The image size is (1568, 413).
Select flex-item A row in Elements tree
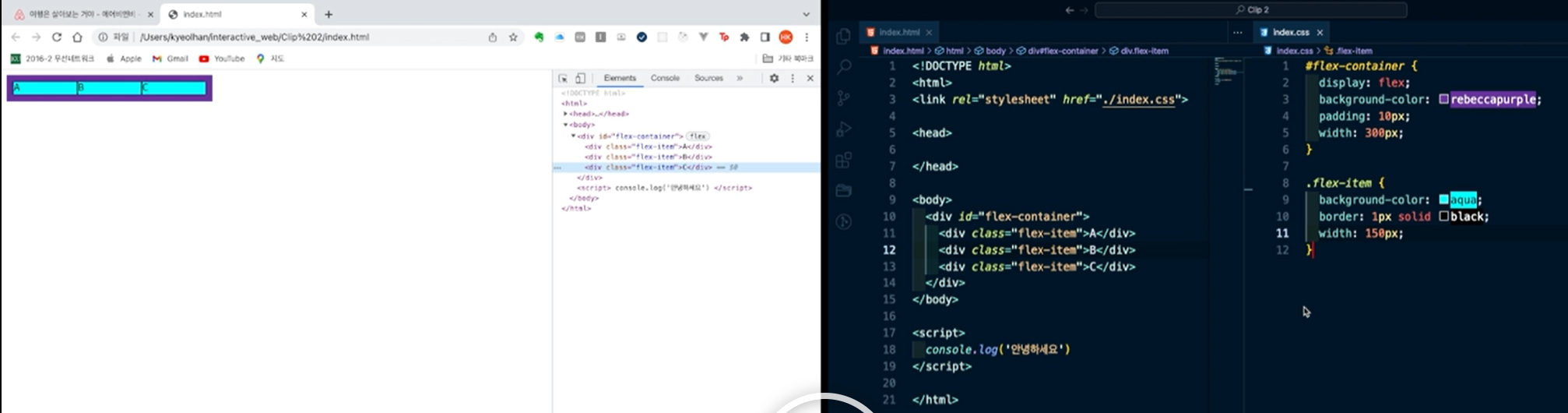[x=648, y=146]
